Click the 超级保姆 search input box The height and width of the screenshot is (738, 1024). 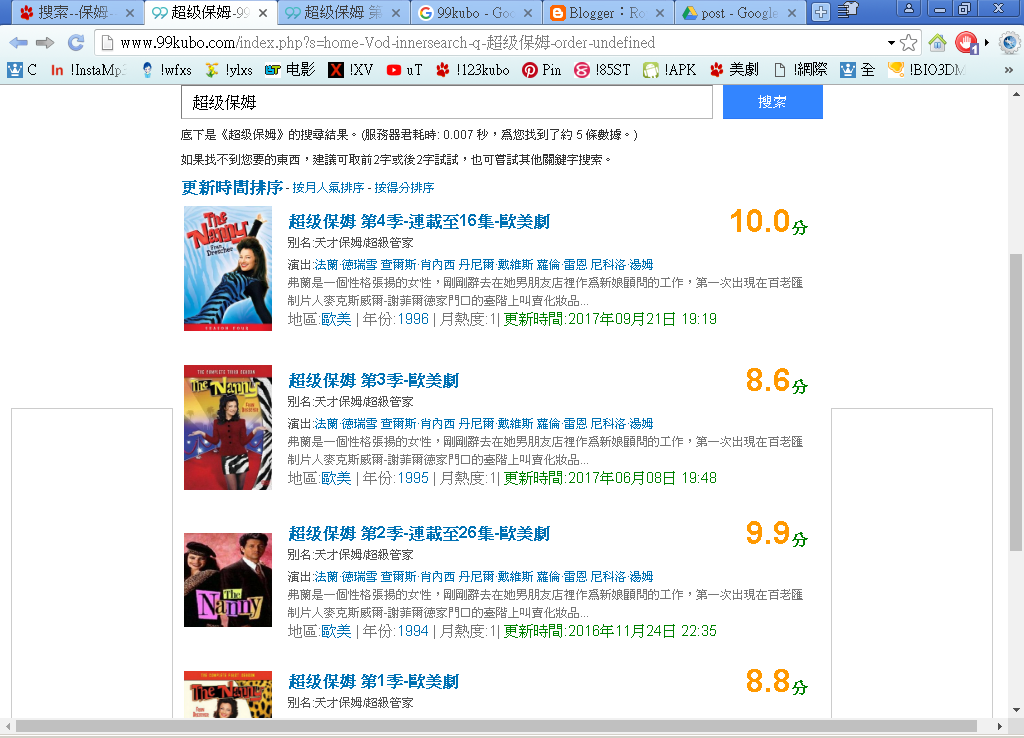tap(447, 102)
